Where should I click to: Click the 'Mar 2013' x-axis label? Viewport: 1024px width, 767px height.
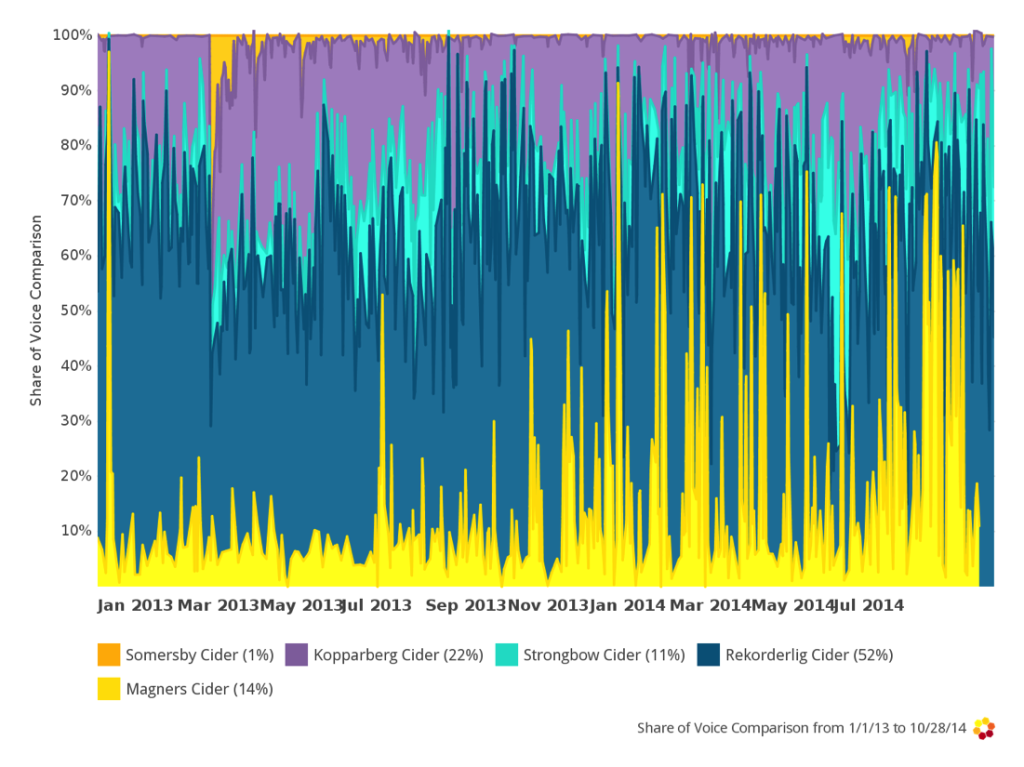pos(218,606)
